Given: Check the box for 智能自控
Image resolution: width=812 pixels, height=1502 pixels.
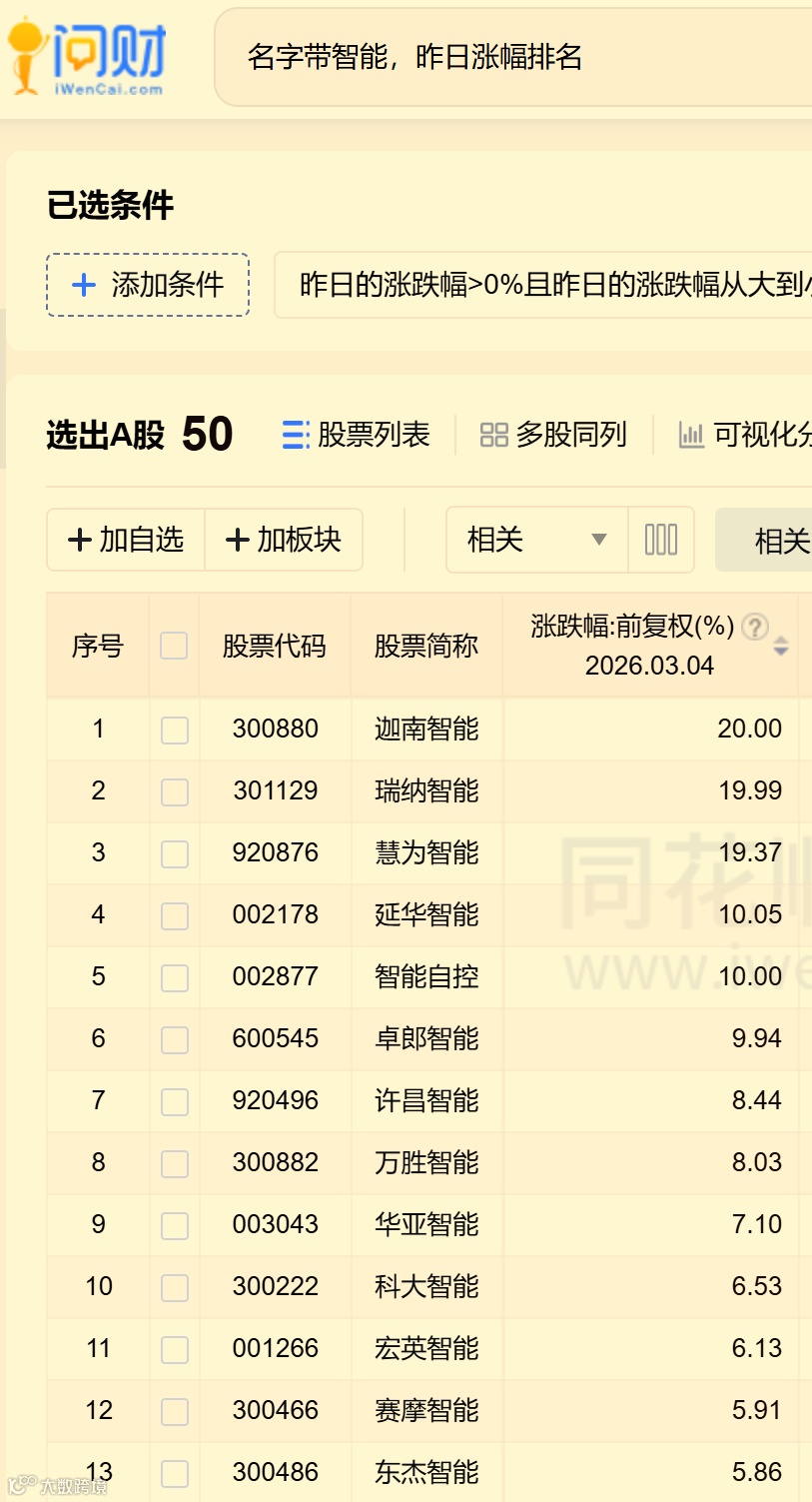Looking at the screenshot, I should click(175, 978).
